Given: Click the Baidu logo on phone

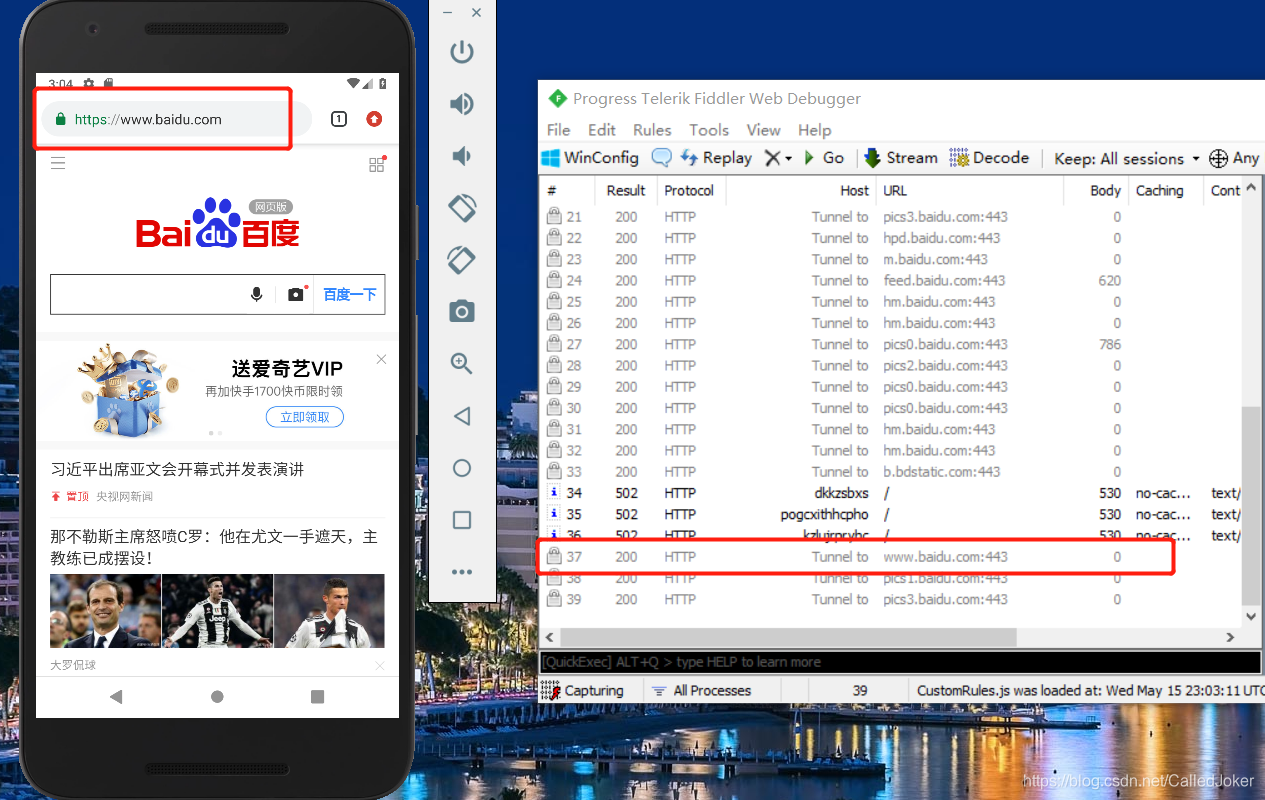Looking at the screenshot, I should click(218, 224).
